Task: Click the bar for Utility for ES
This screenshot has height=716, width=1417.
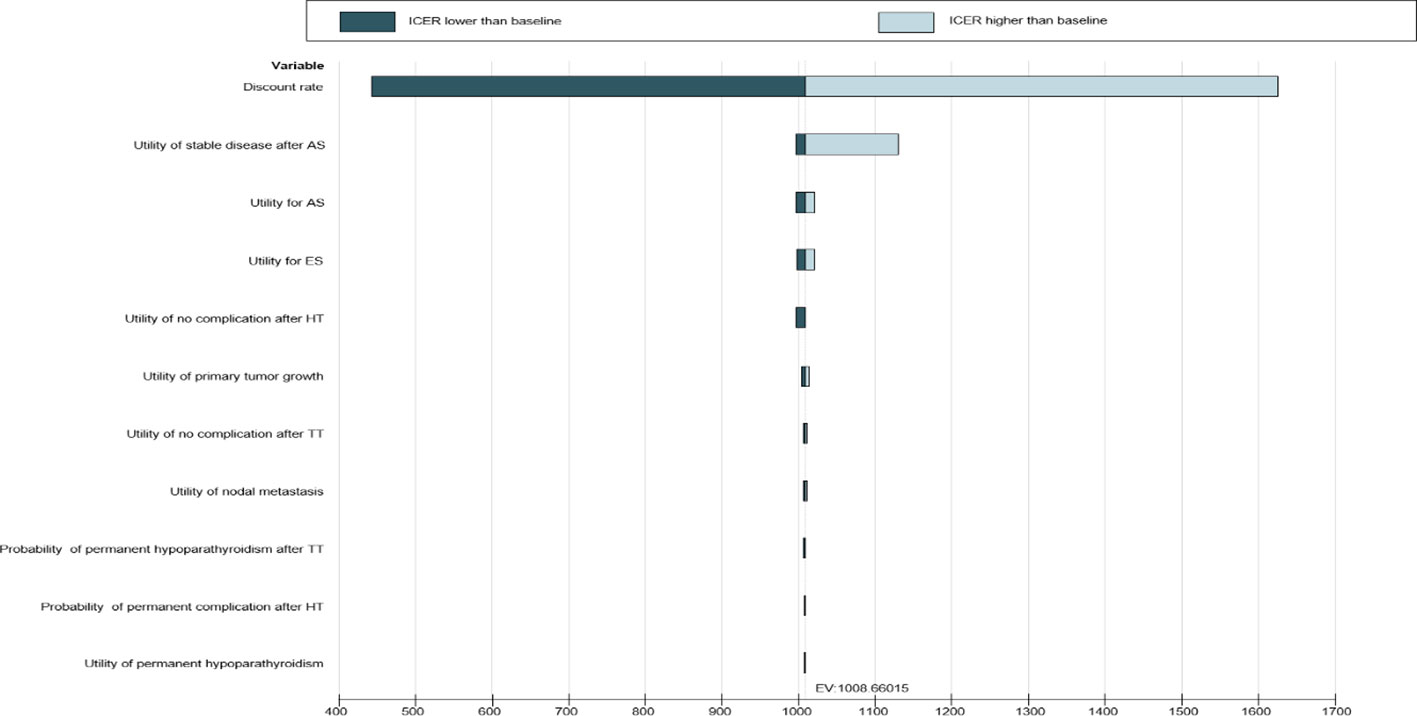Action: point(806,260)
